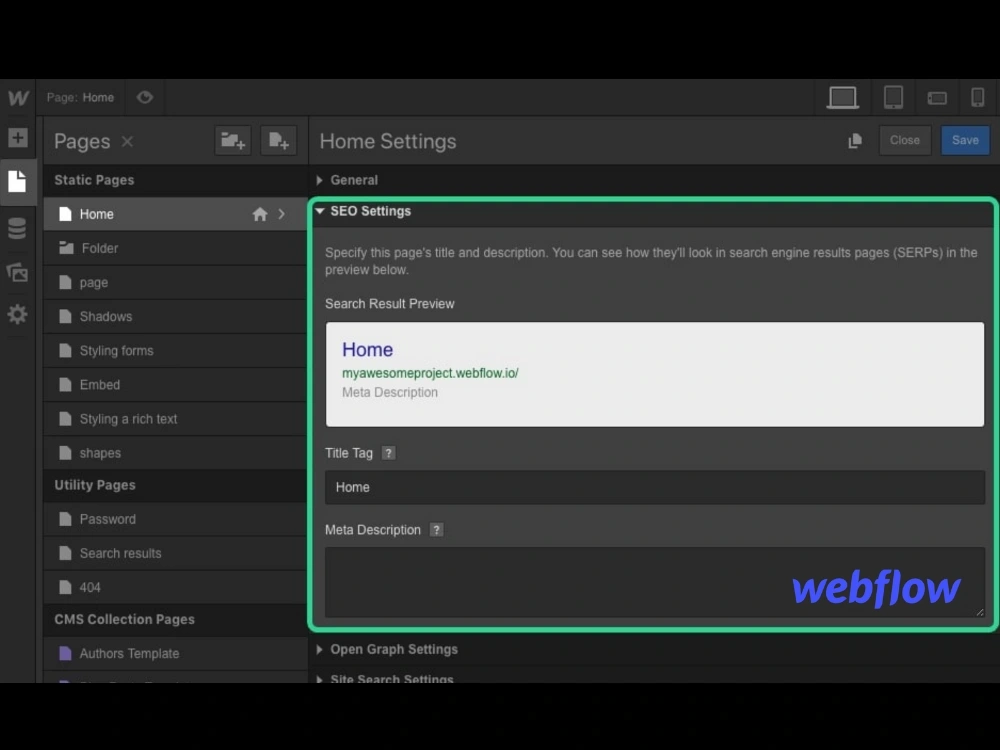Viewport: 1000px width, 750px height.
Task: Click the Home preview title link
Action: [x=367, y=349]
